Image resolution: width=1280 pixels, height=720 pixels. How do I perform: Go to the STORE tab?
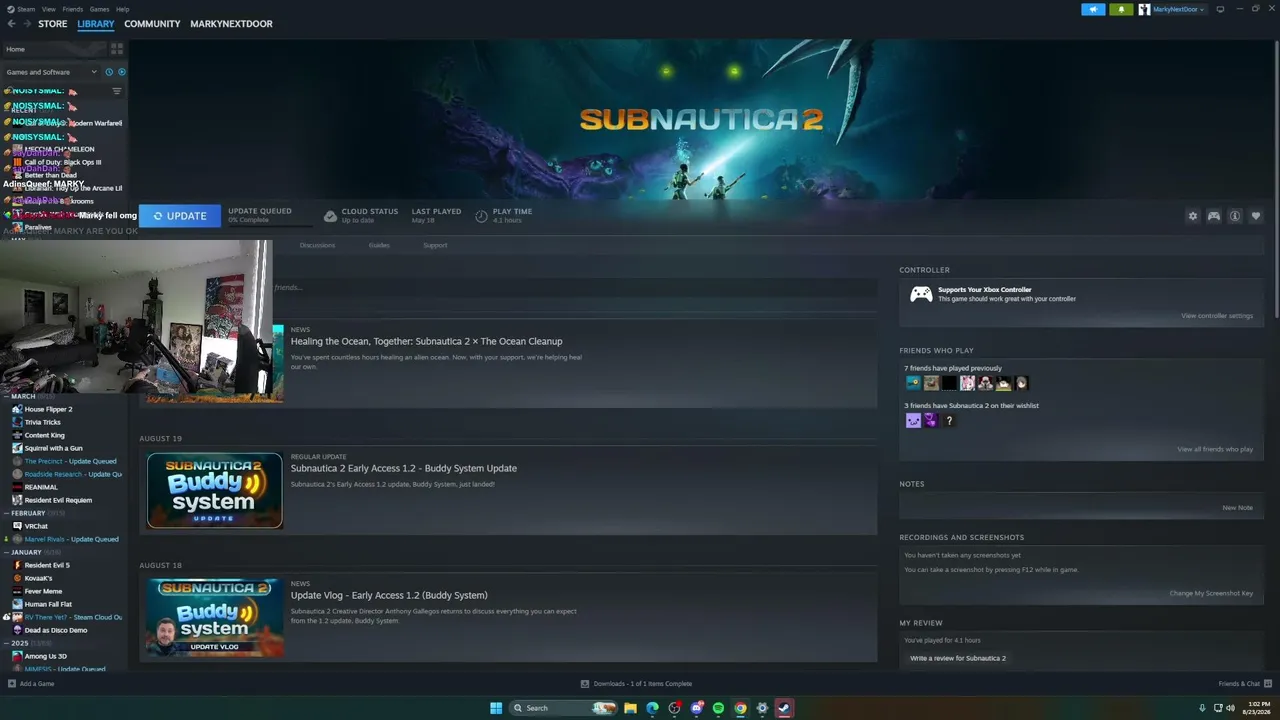(53, 24)
